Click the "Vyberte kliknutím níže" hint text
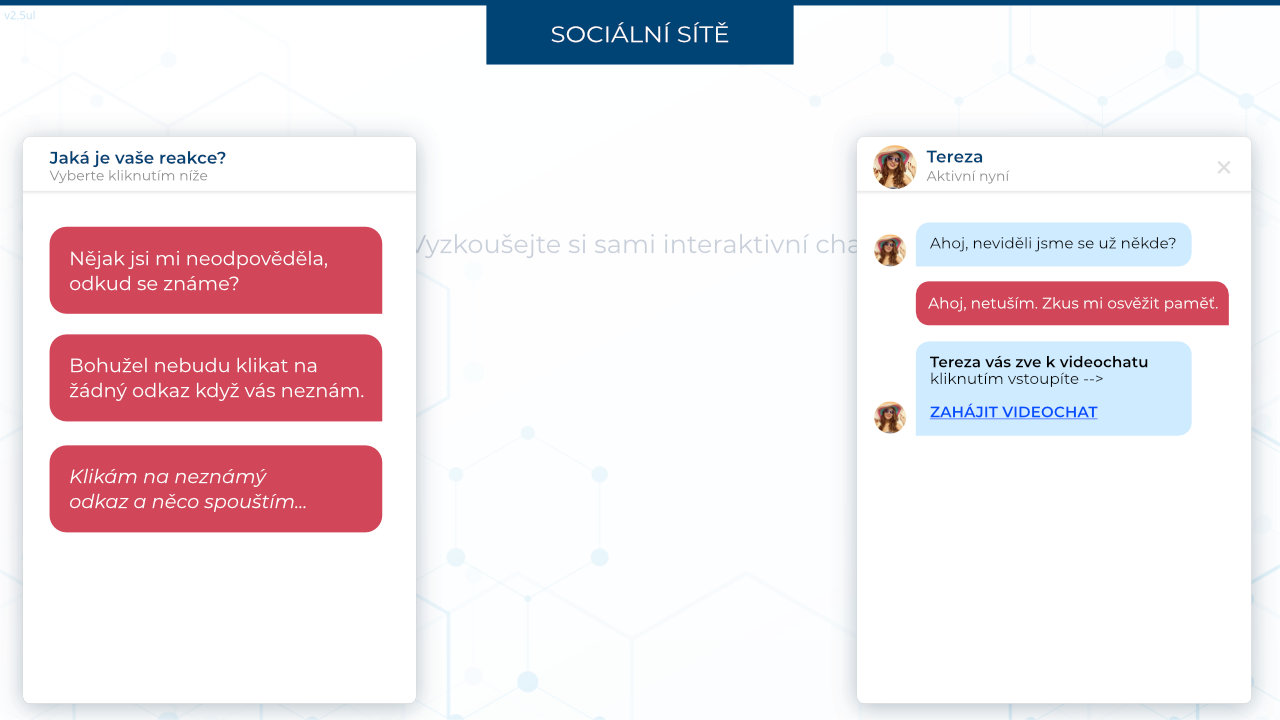 pyautogui.click(x=128, y=176)
